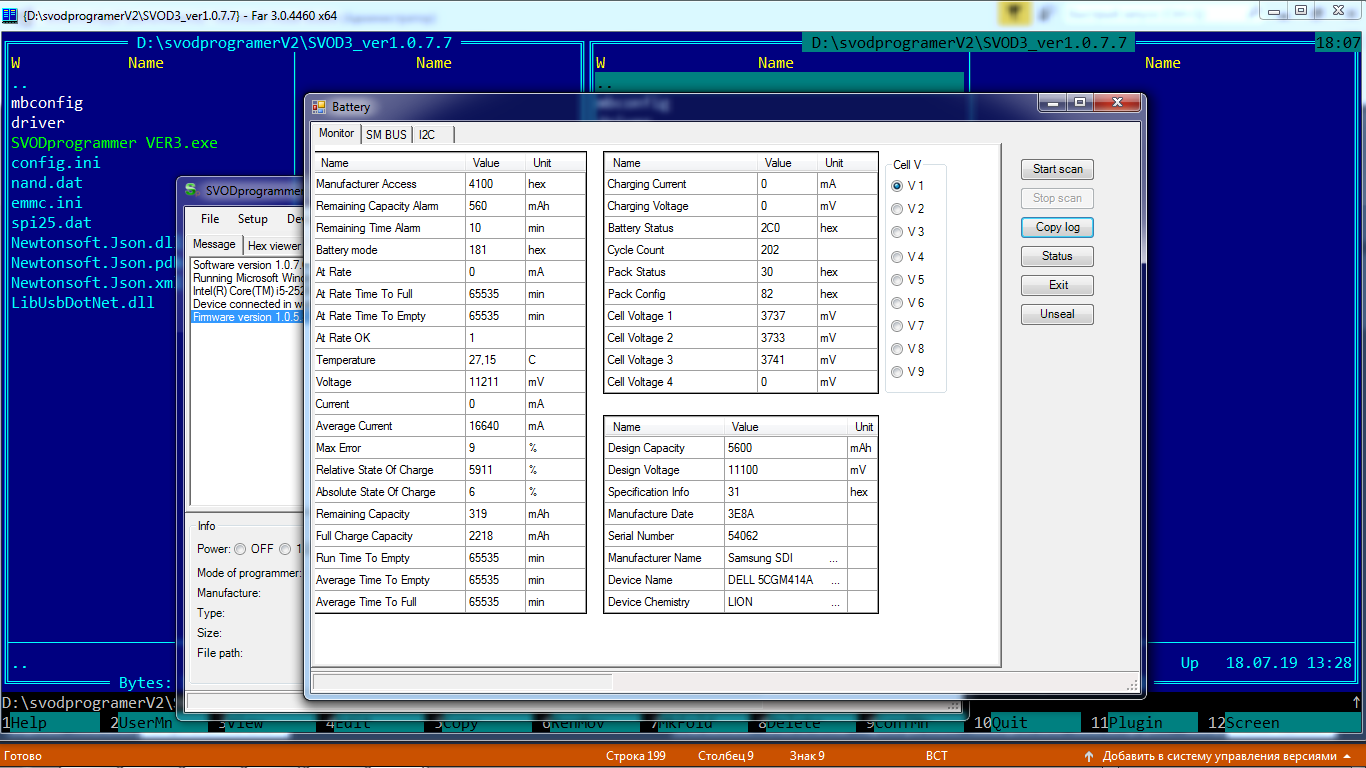Screen dimensions: 1366x768
Task: Expand the Manufacturer Name ellipsis button
Action: point(833,558)
